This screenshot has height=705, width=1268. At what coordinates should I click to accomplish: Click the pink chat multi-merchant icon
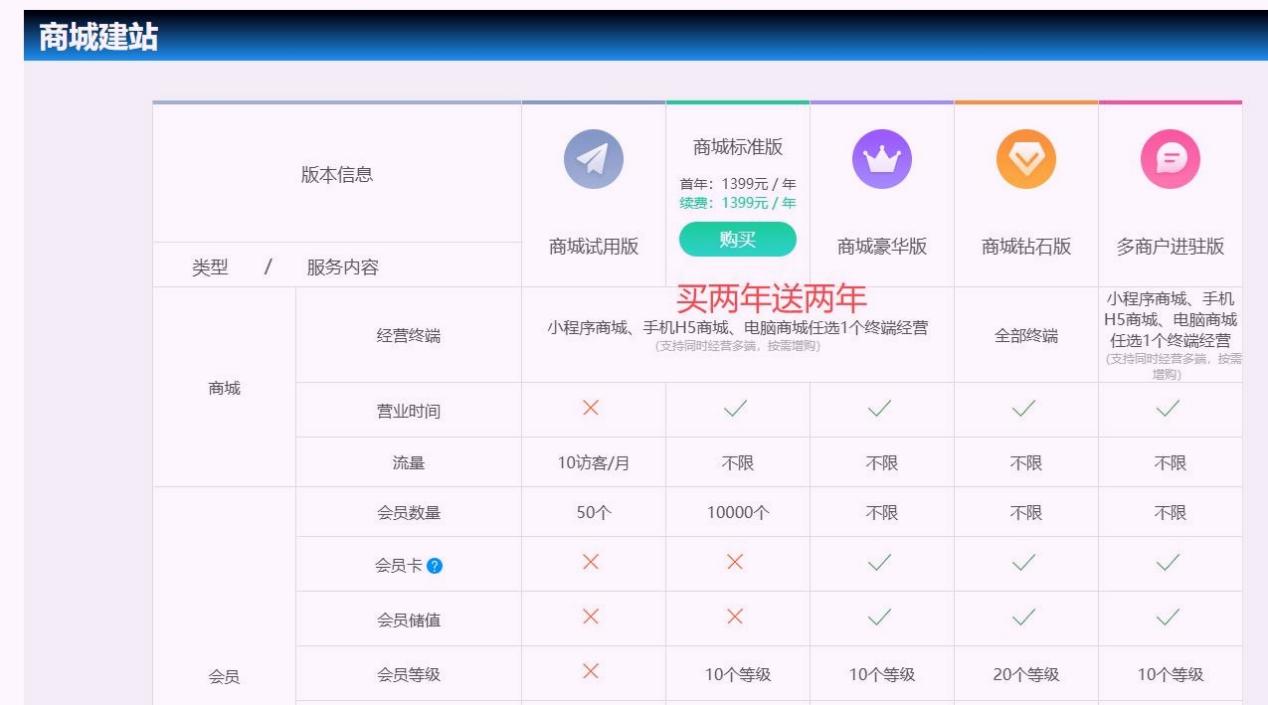[1170, 160]
